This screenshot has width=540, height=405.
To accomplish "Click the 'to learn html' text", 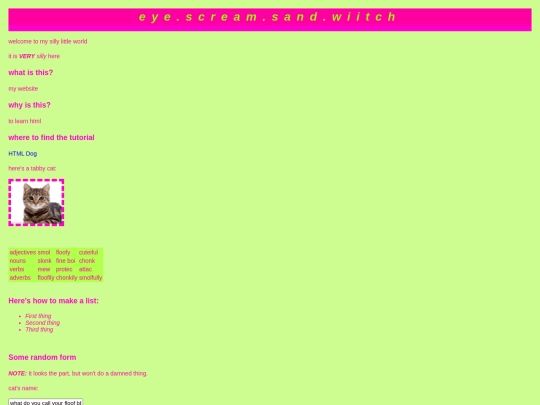I will tap(24, 121).
